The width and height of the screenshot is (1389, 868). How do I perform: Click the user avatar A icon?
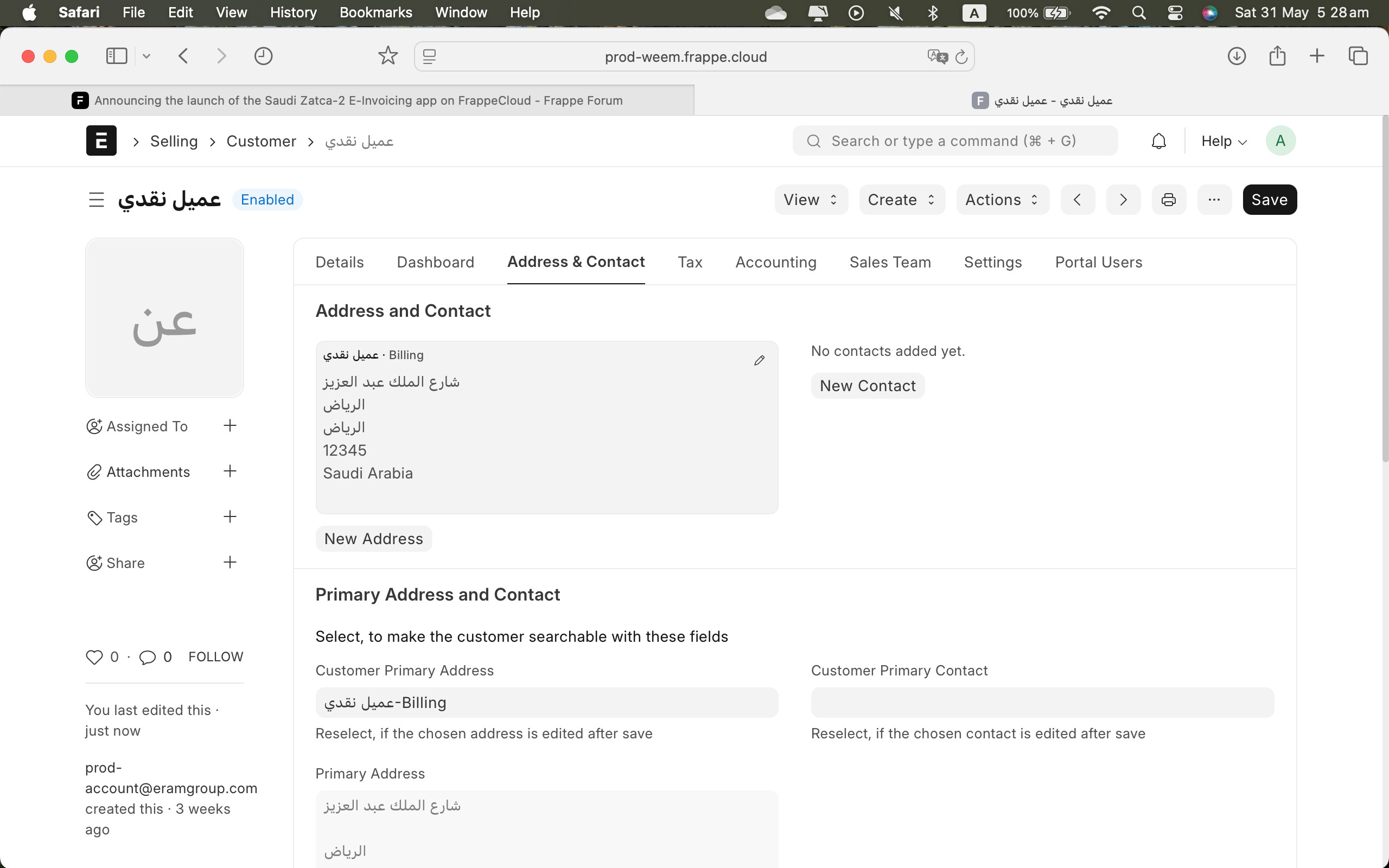1280,141
